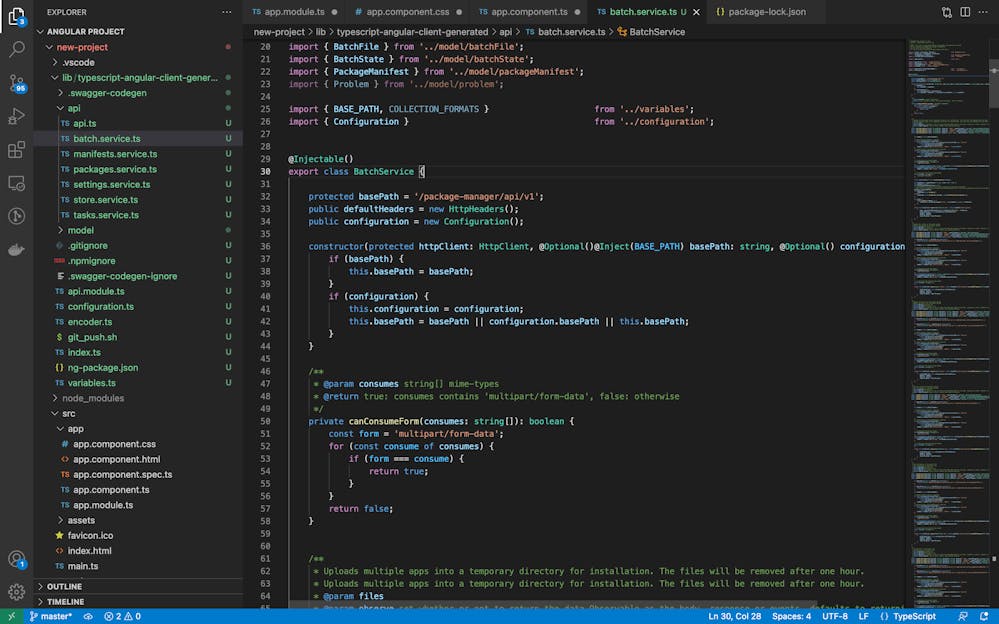999x624 pixels.
Task: Open notifications bell in status bar
Action: click(984, 616)
